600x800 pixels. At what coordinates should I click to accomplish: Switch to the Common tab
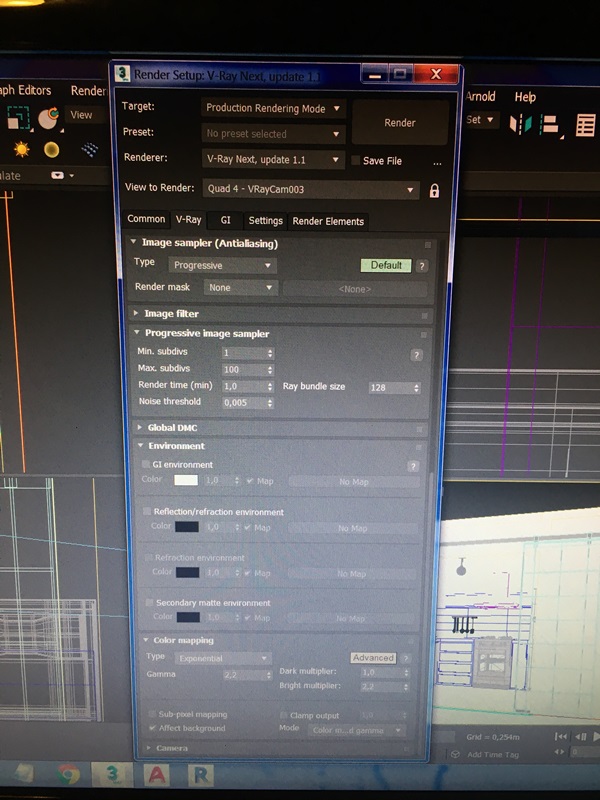pos(146,219)
